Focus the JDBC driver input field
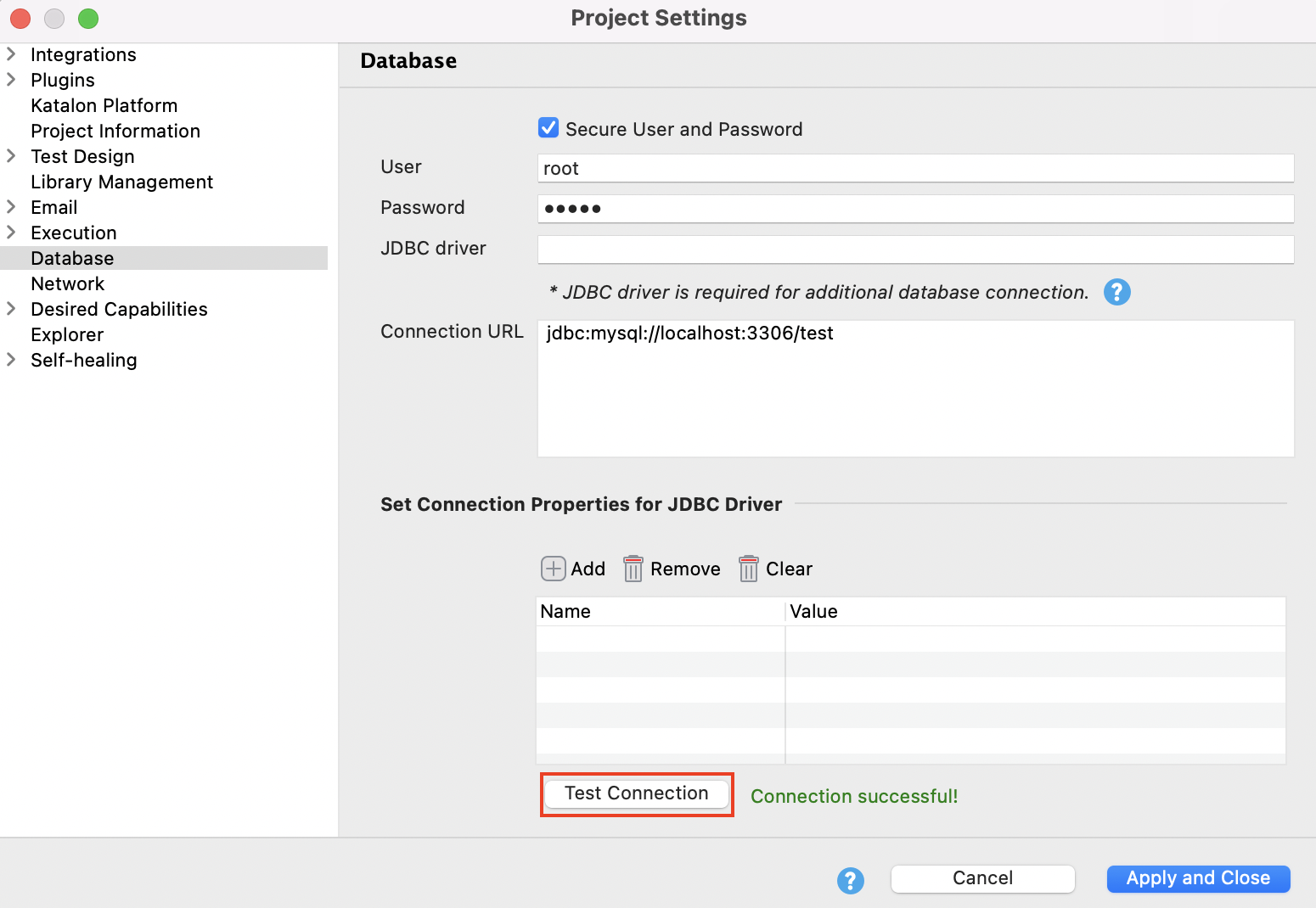1316x908 pixels. (x=915, y=249)
